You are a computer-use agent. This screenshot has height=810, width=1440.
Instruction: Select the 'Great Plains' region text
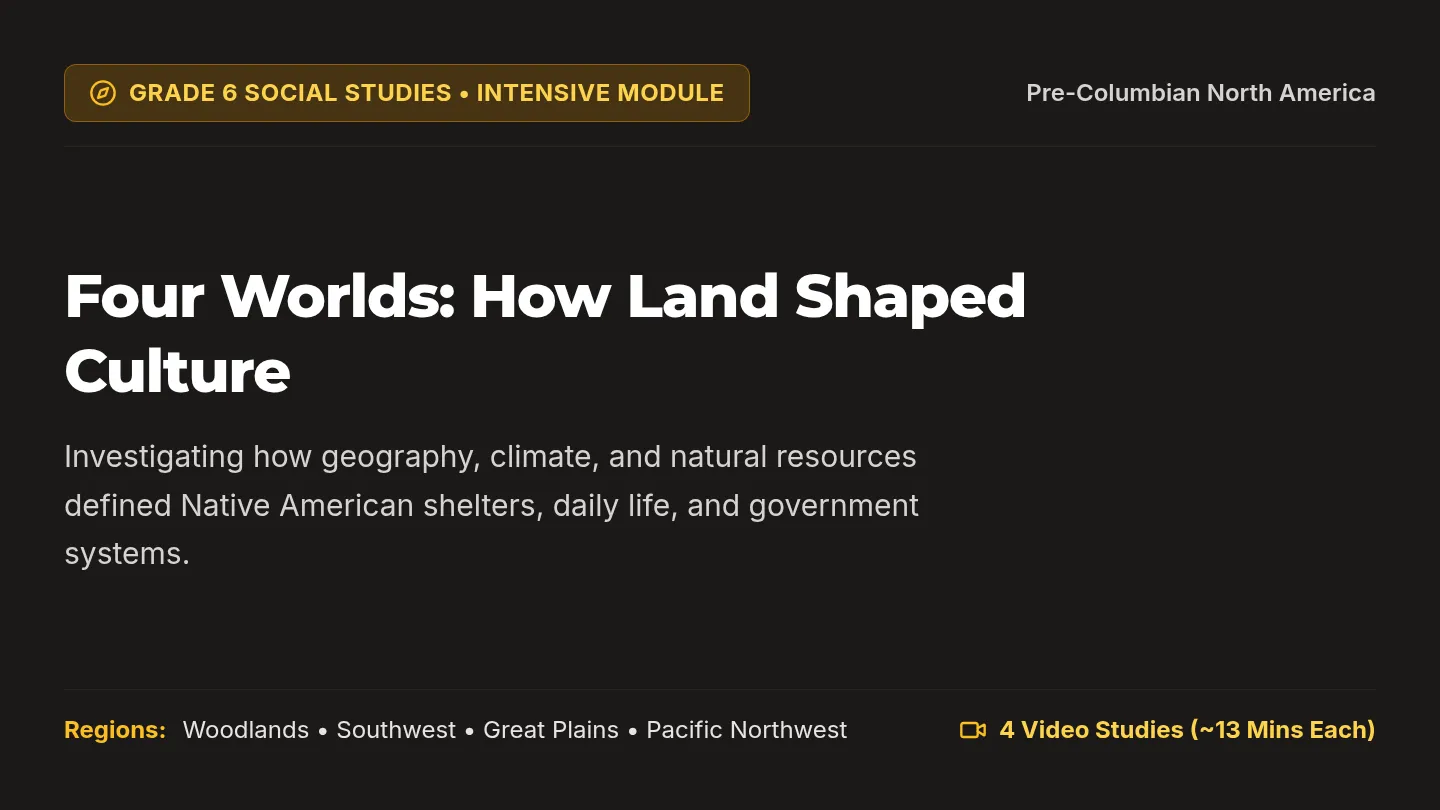551,730
